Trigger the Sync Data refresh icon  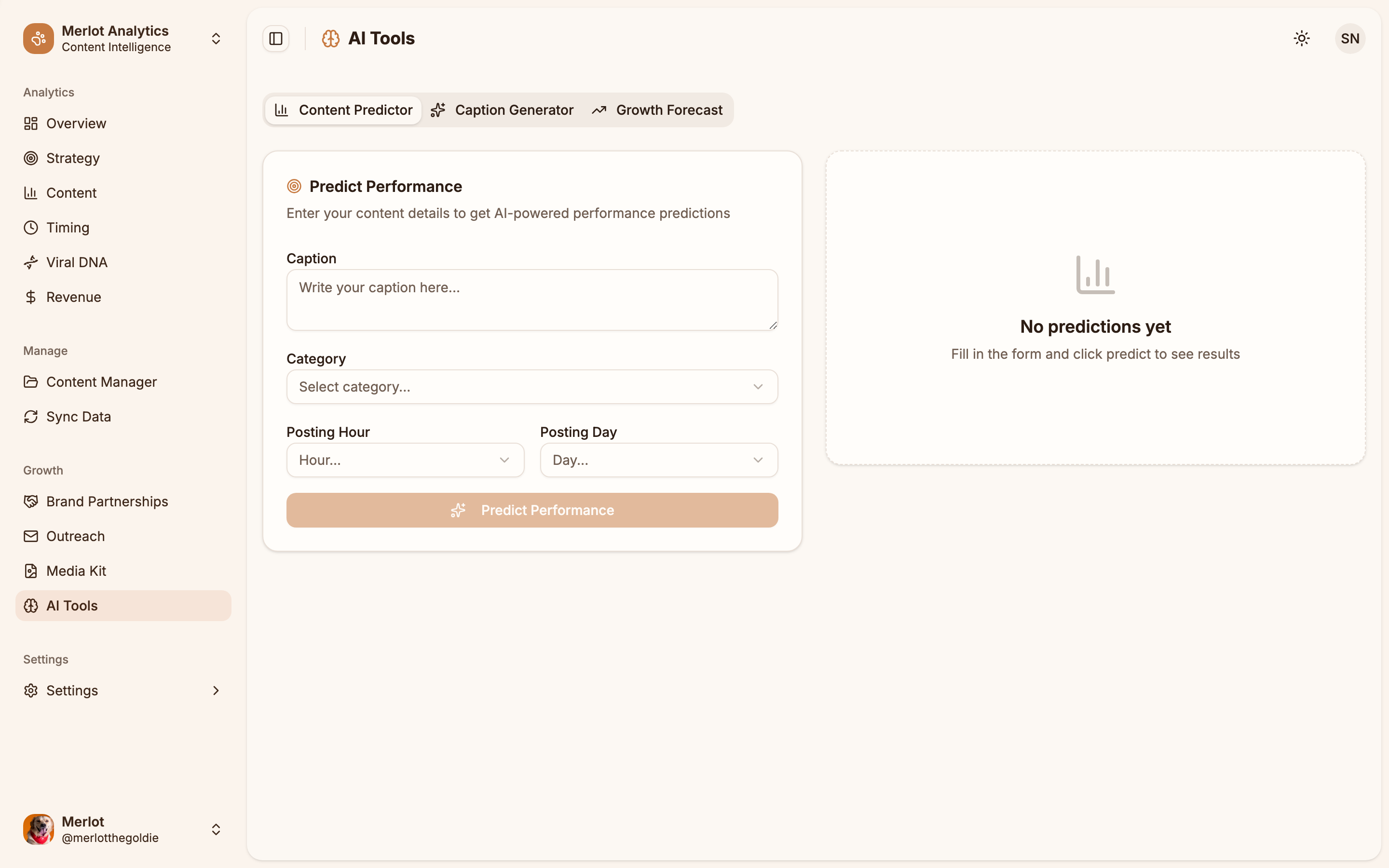pyautogui.click(x=31, y=416)
